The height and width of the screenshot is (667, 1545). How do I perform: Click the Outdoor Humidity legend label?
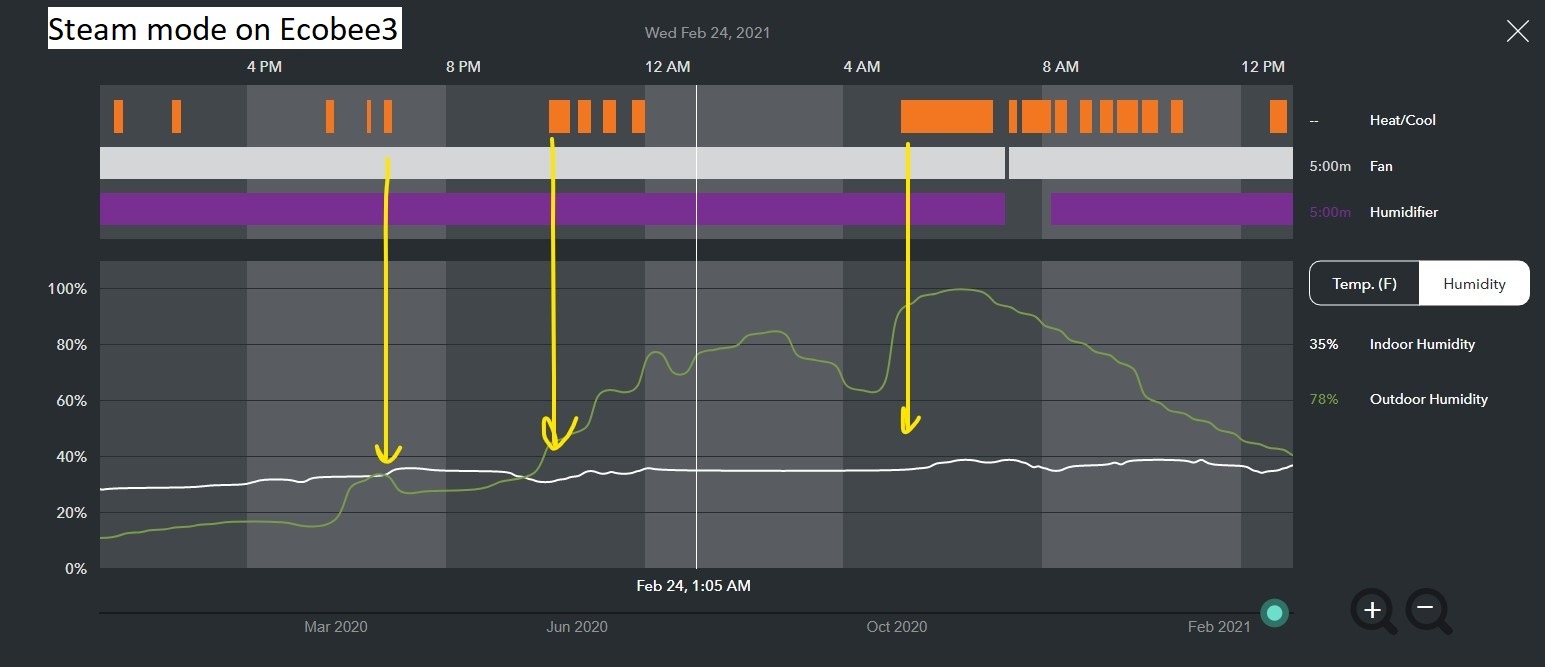[1428, 399]
